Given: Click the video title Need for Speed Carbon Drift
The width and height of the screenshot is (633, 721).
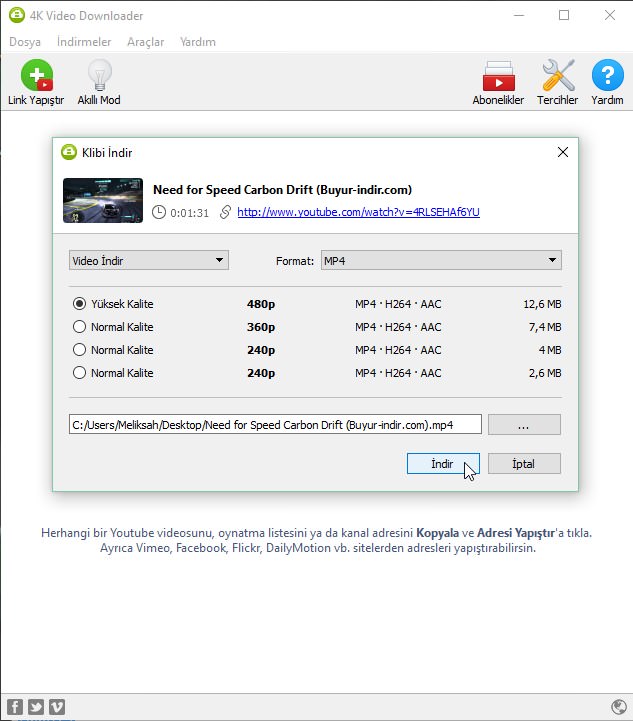Looking at the screenshot, I should click(282, 189).
